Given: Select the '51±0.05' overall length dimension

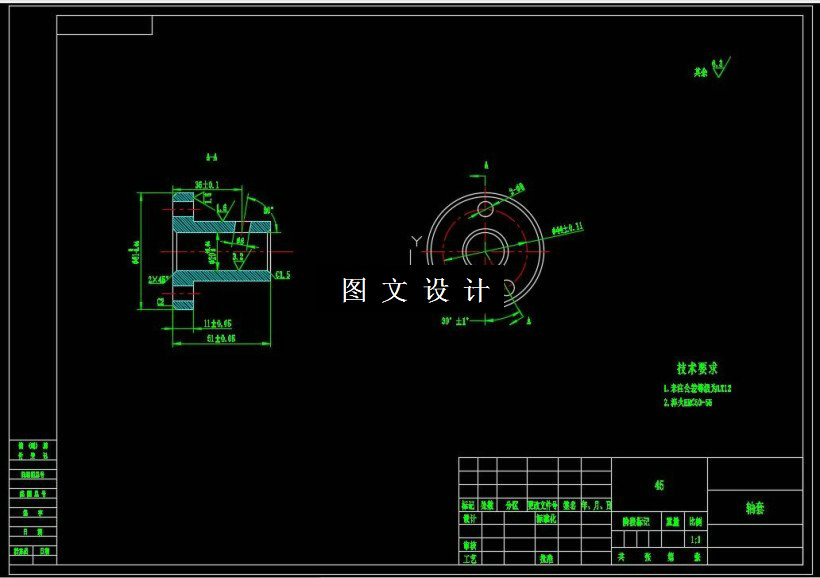Looking at the screenshot, I should pos(221,338).
